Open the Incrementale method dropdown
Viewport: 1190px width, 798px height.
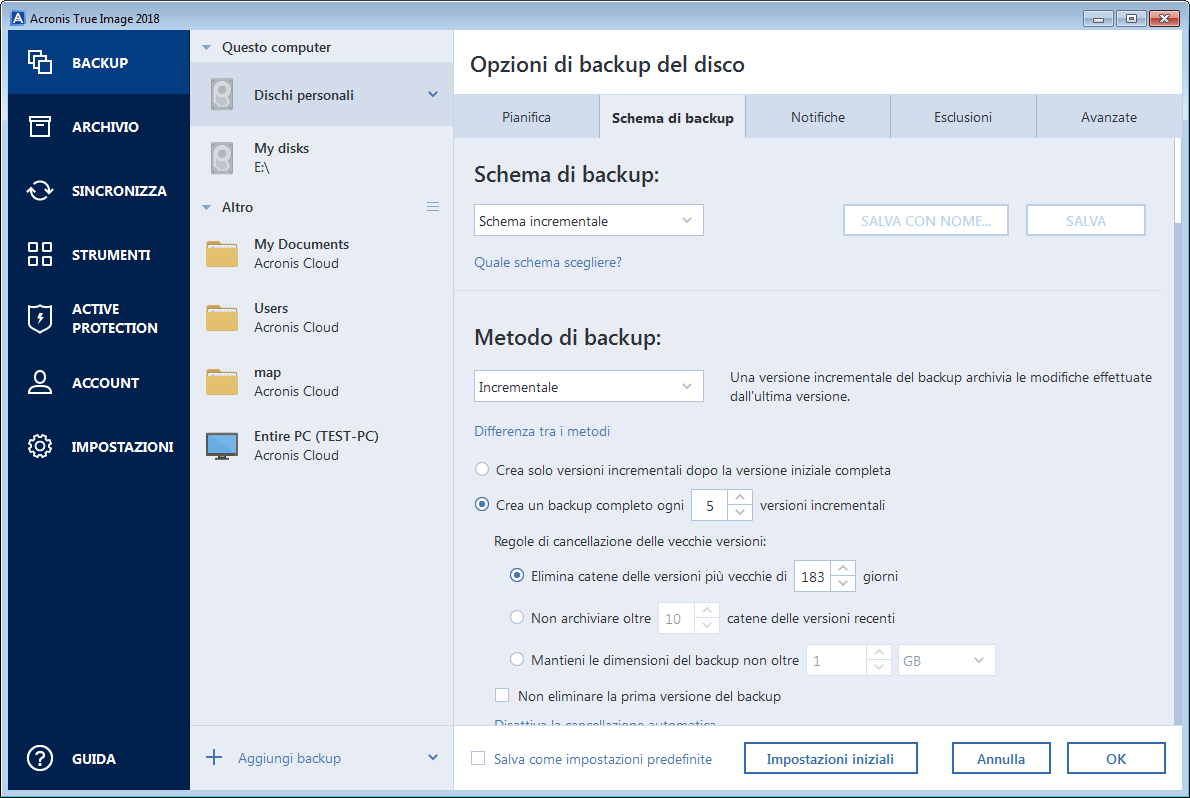pos(588,386)
